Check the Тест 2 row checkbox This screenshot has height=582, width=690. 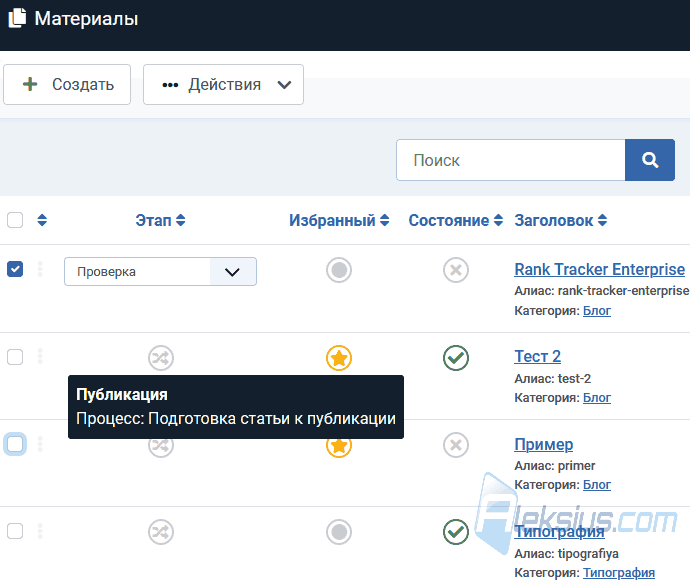pyautogui.click(x=15, y=357)
